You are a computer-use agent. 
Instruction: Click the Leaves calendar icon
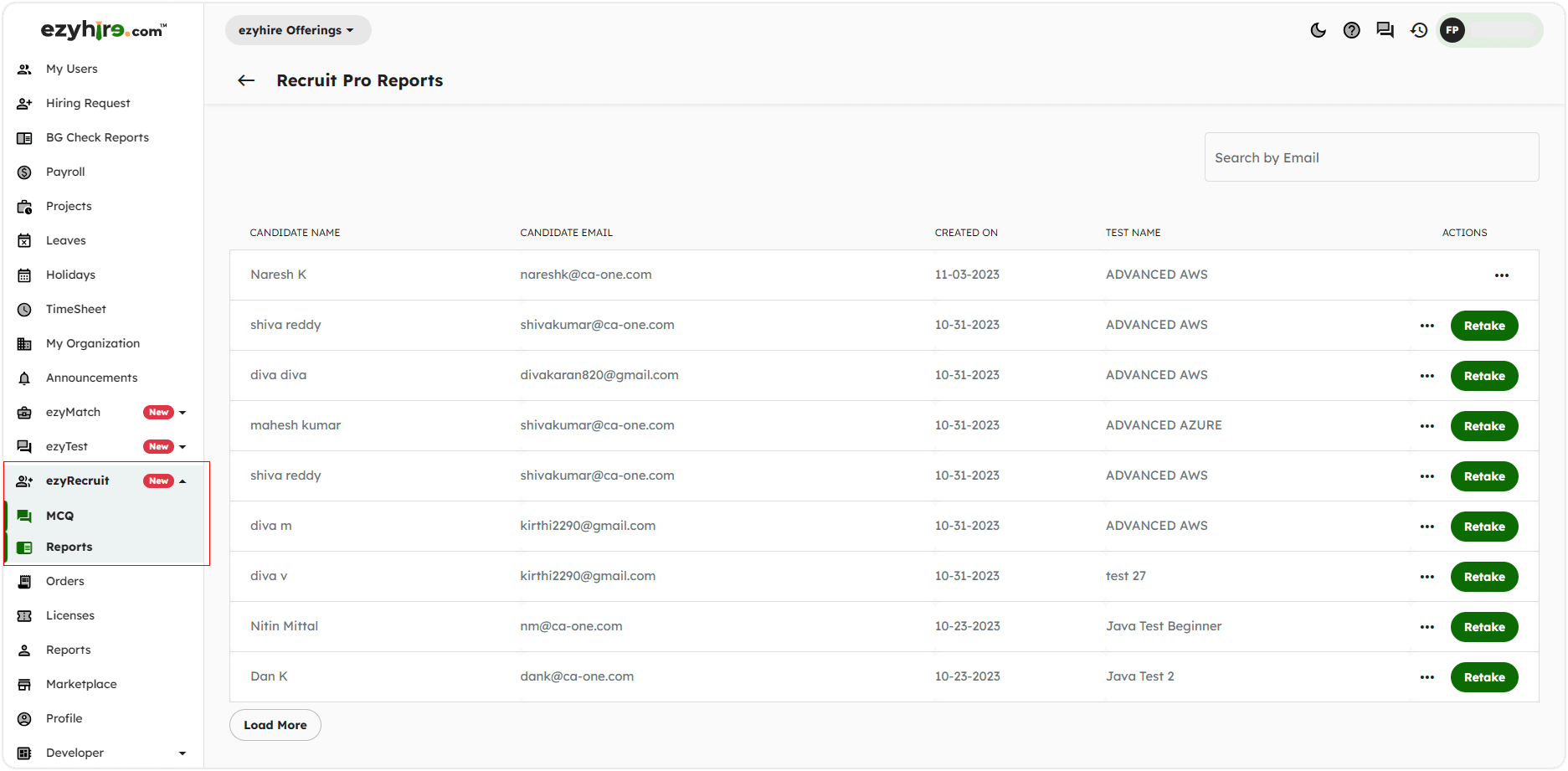point(24,240)
